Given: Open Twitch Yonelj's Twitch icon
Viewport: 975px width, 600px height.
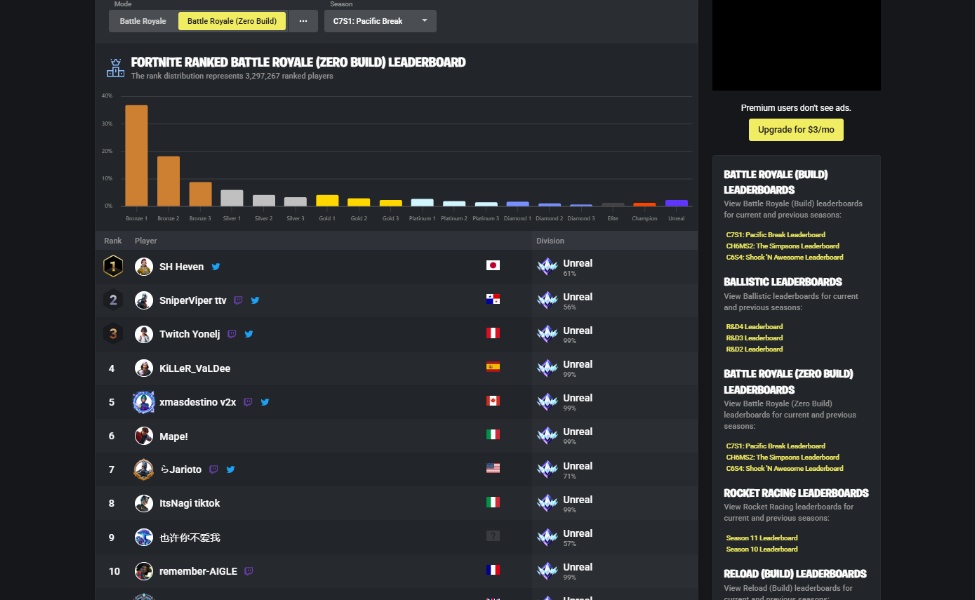Looking at the screenshot, I should (232, 334).
